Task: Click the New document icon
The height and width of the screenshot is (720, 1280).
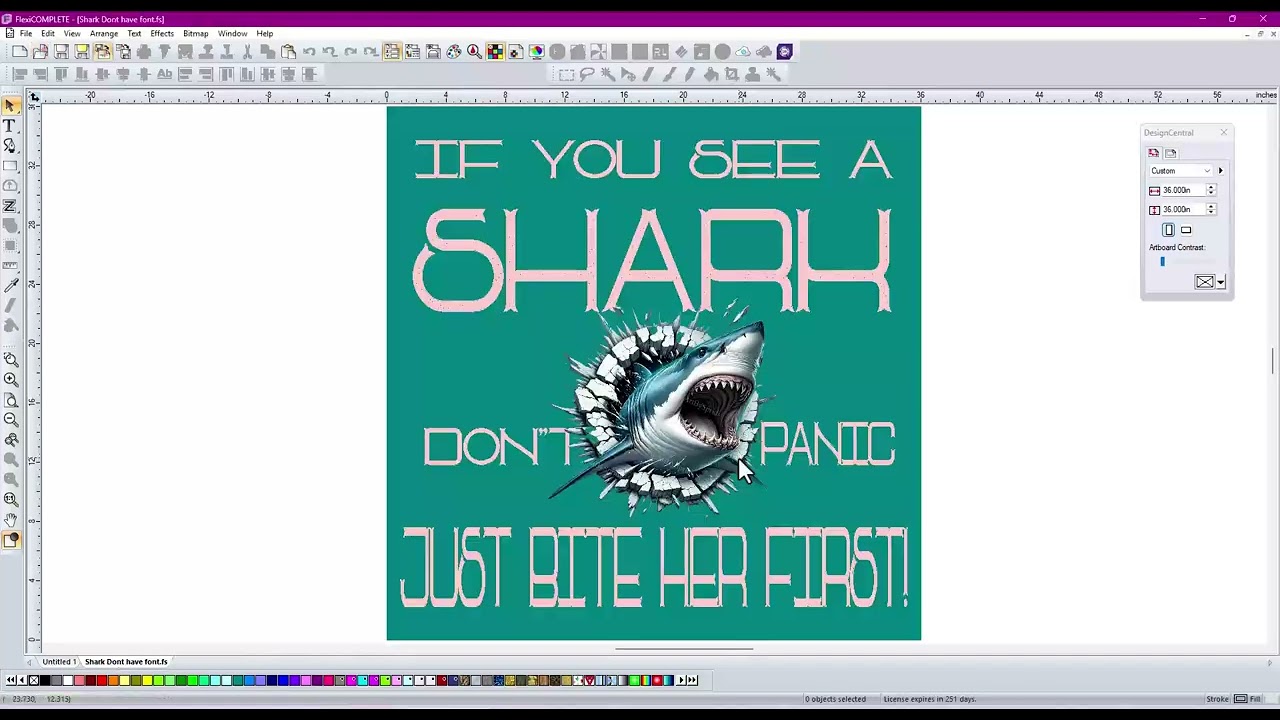Action: (20, 52)
